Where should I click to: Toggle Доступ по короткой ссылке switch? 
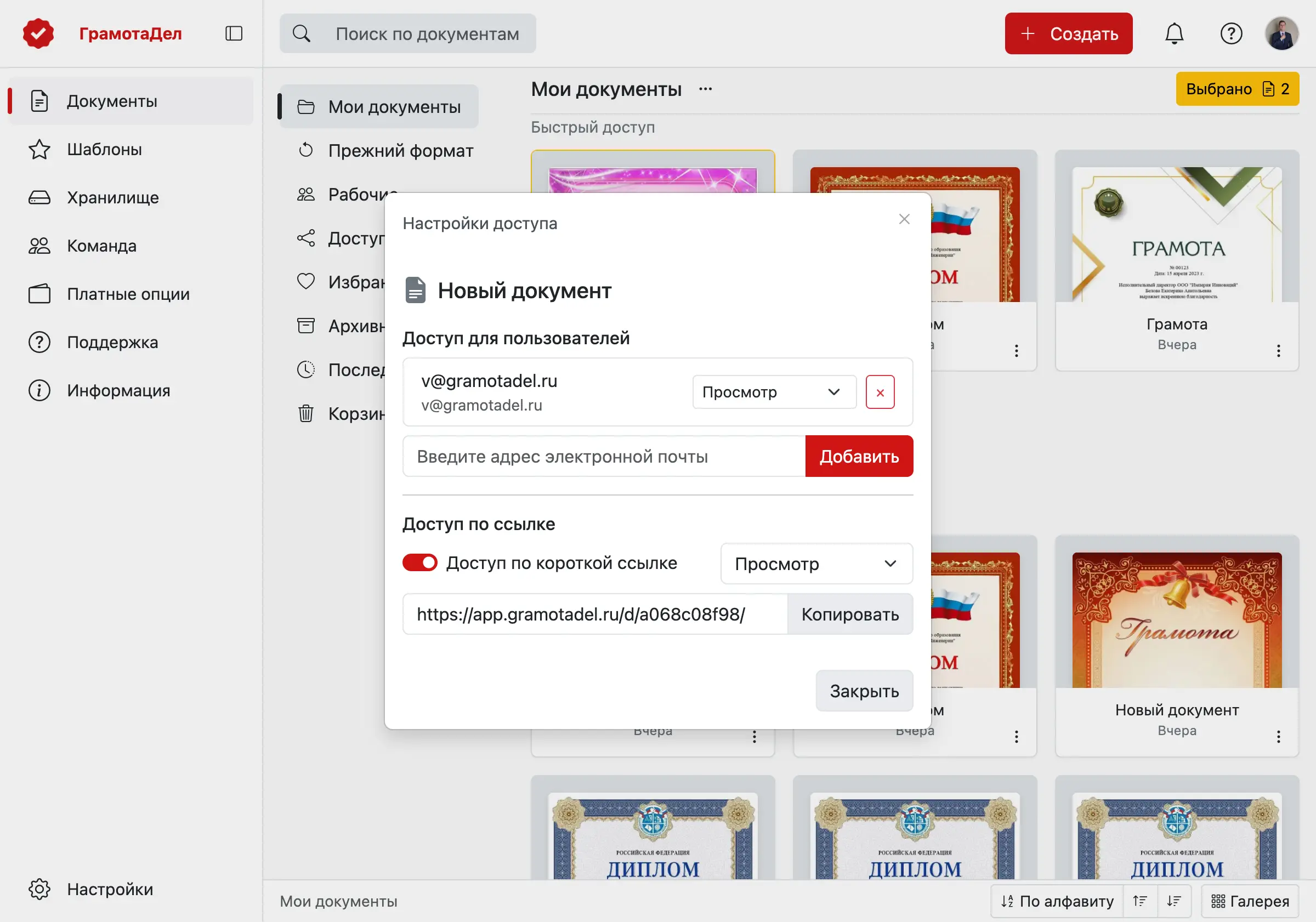(x=419, y=563)
